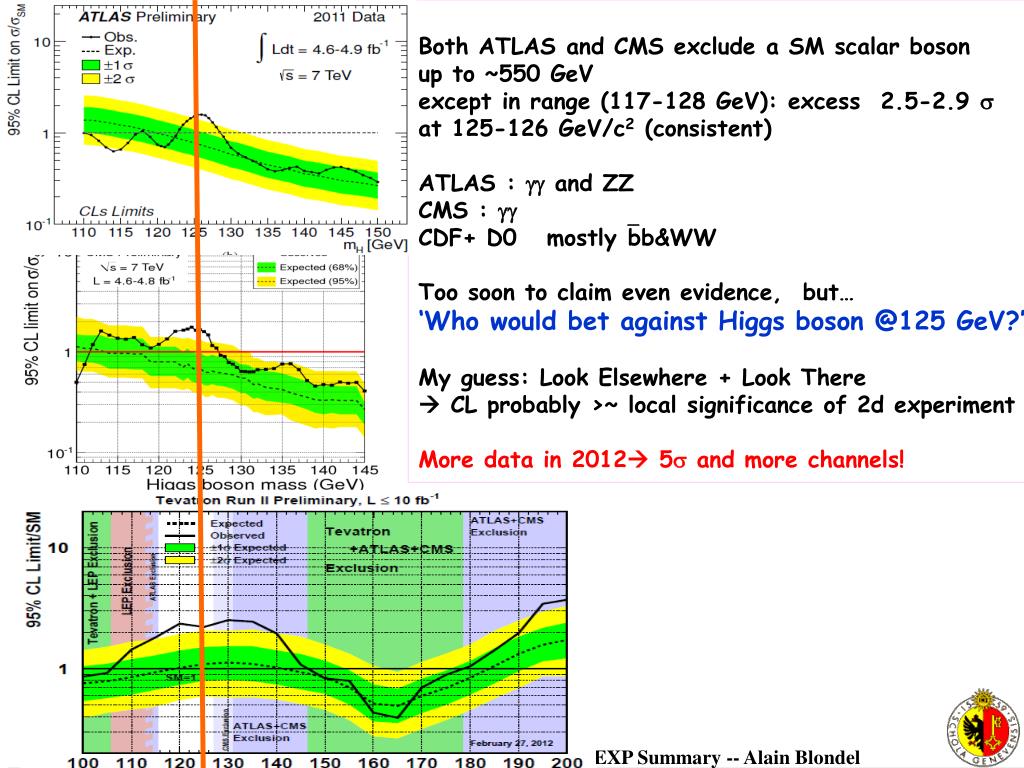Click the green ±1σ Expected swatch in Tevatron legend

tap(180, 547)
